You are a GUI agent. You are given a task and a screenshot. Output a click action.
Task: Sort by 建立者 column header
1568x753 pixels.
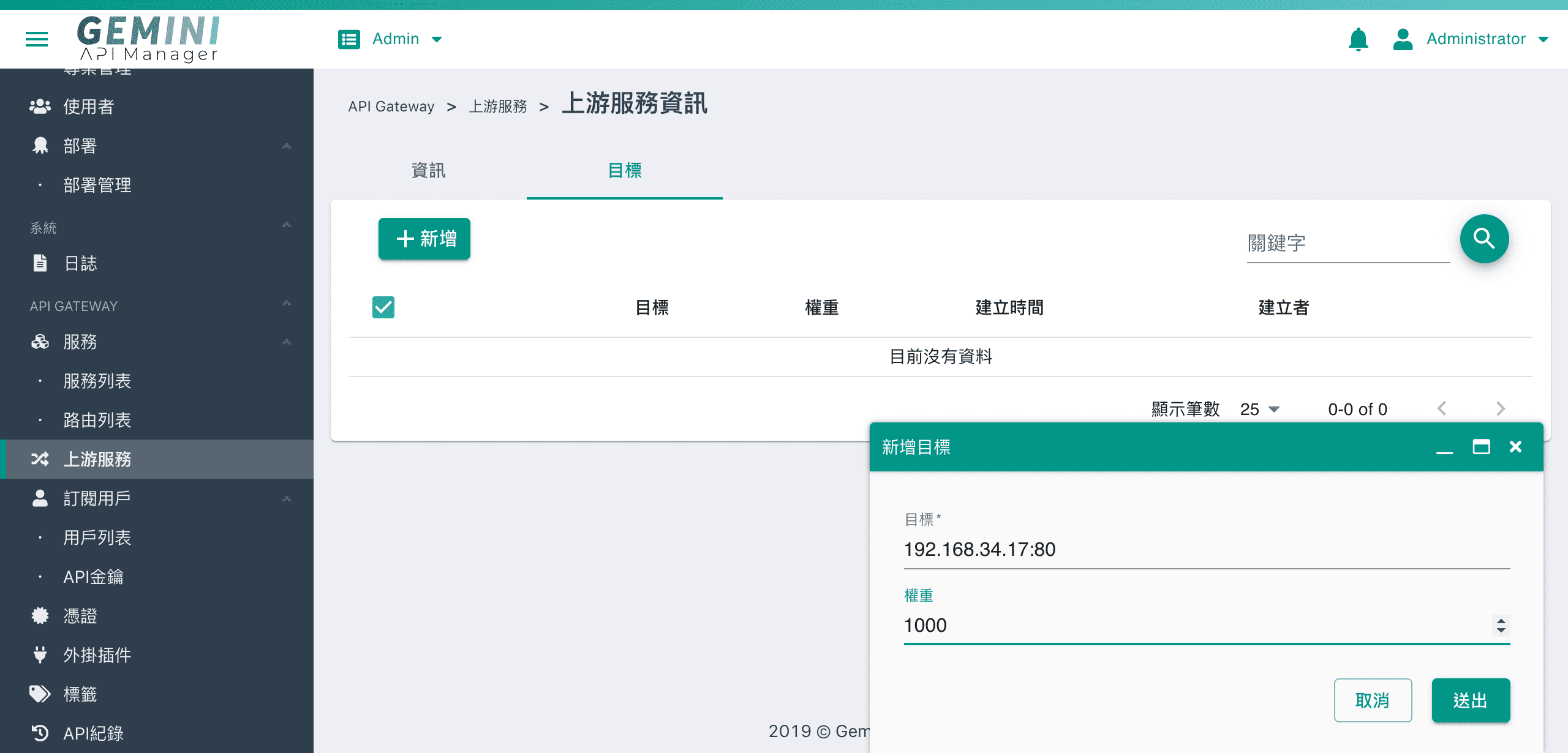pos(1284,307)
